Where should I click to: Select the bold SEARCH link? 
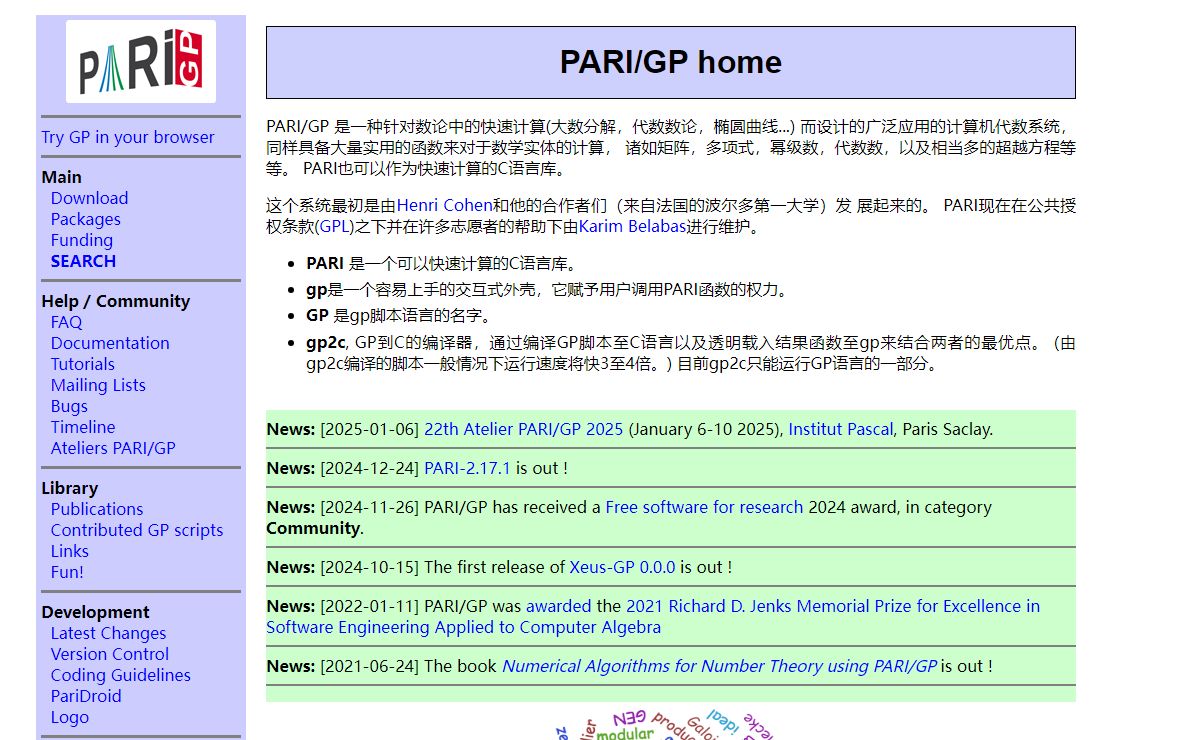[83, 261]
